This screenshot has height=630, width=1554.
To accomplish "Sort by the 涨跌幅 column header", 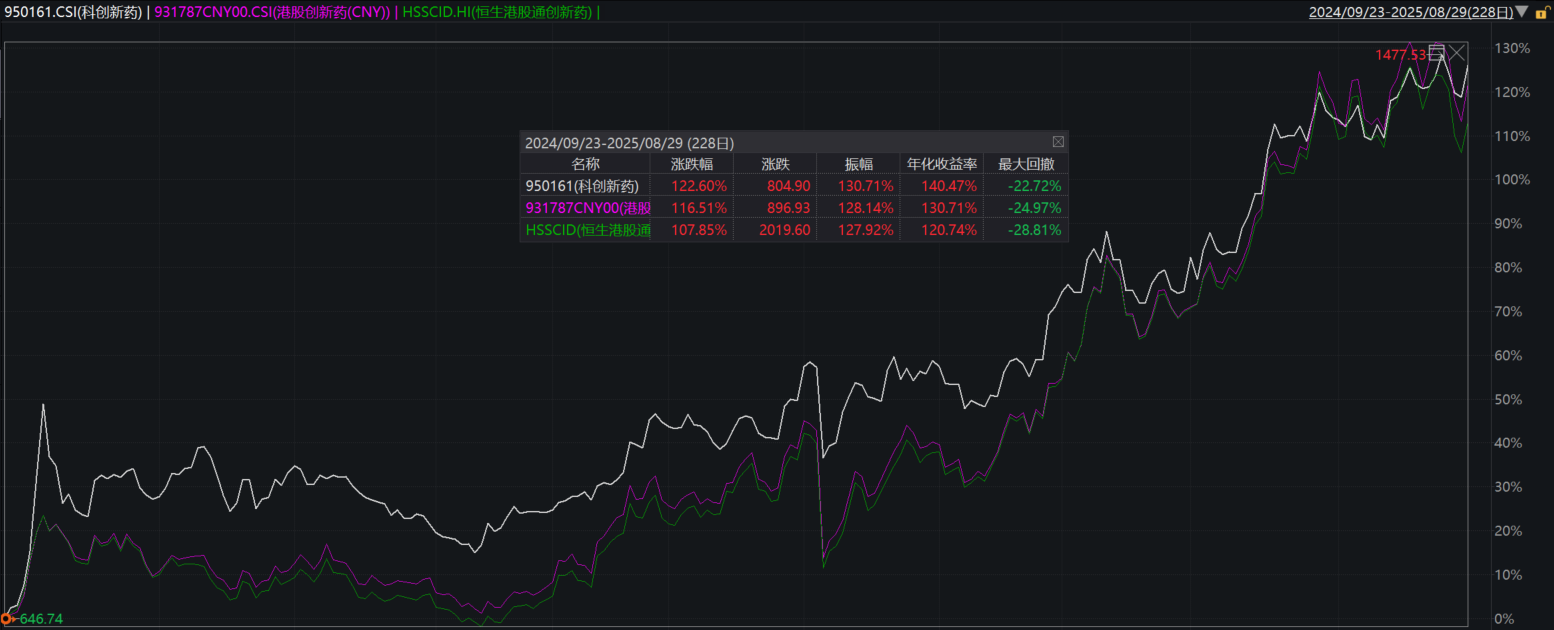I will [691, 164].
